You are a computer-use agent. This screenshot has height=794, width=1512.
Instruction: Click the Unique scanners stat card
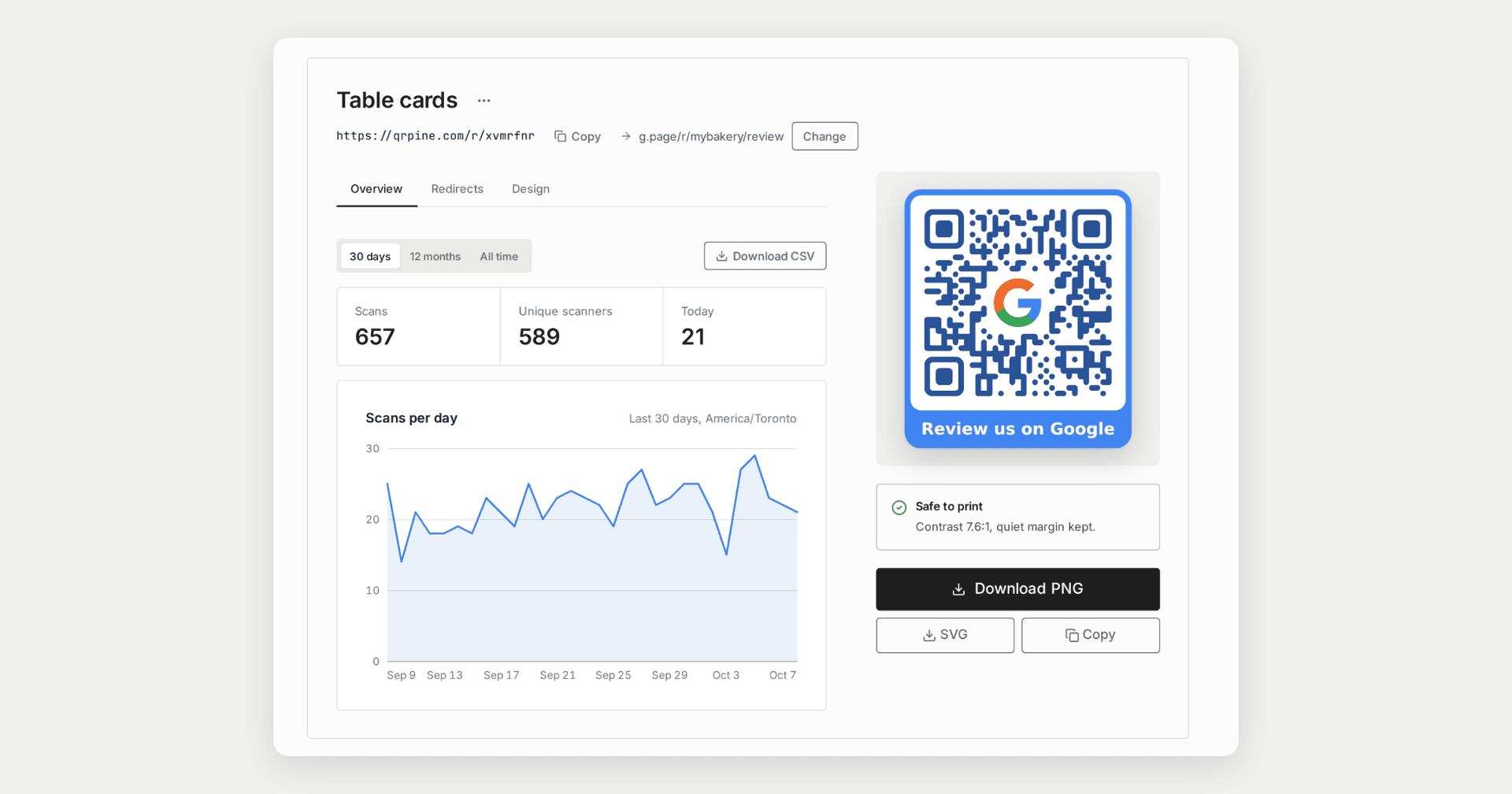[581, 326]
